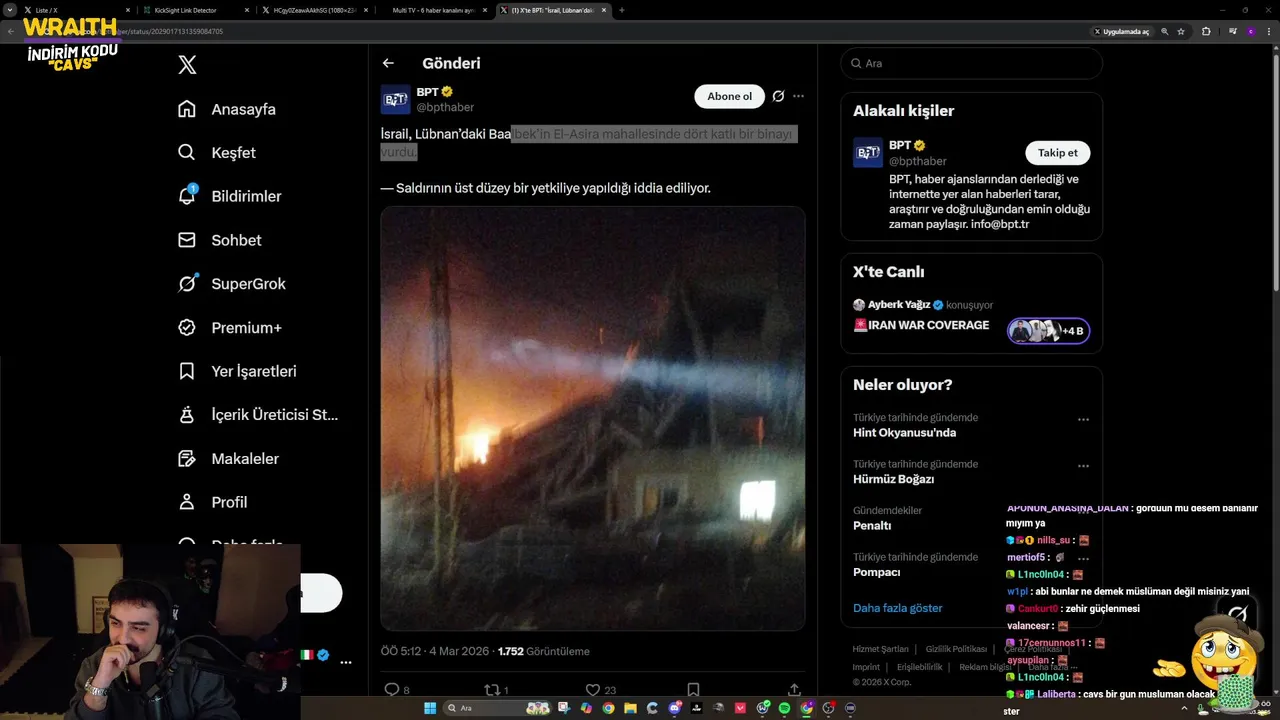Open Erişilebilirlik footer link
Image resolution: width=1280 pixels, height=720 pixels.
click(919, 667)
